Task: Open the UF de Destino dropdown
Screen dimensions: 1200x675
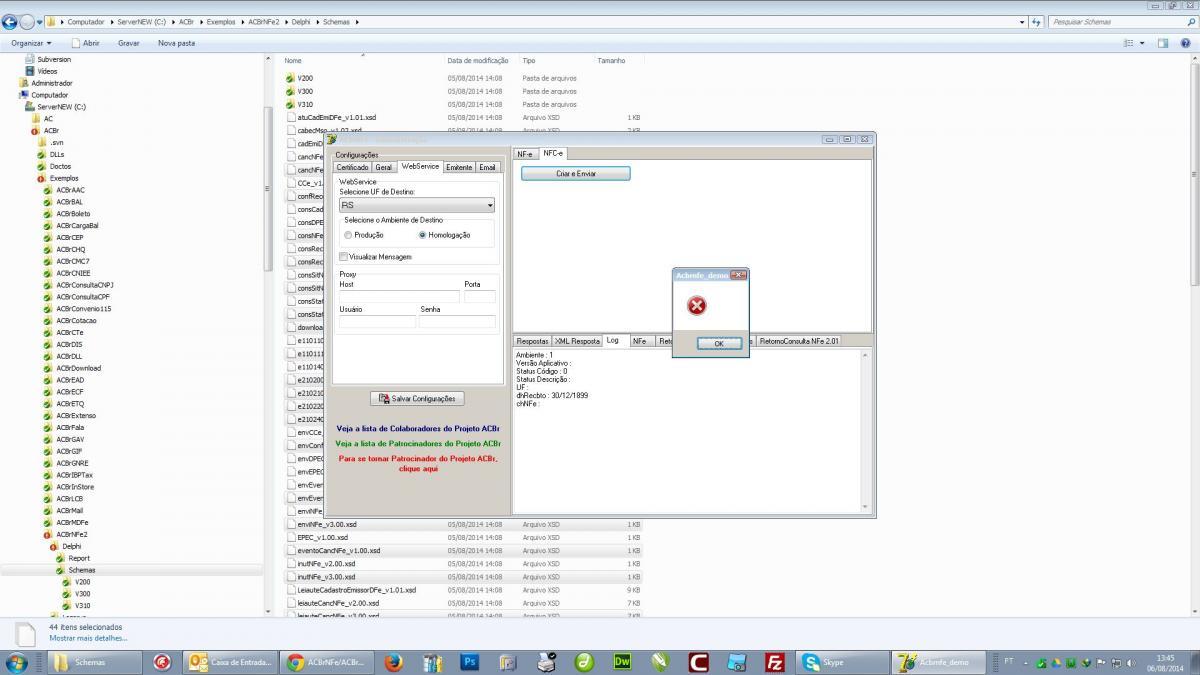Action: pos(417,205)
